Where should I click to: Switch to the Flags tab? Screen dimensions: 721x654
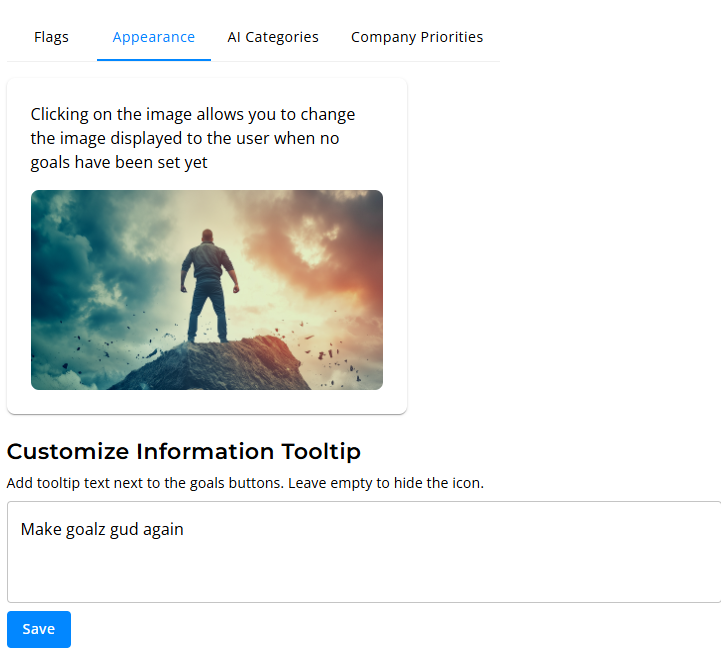tap(51, 37)
